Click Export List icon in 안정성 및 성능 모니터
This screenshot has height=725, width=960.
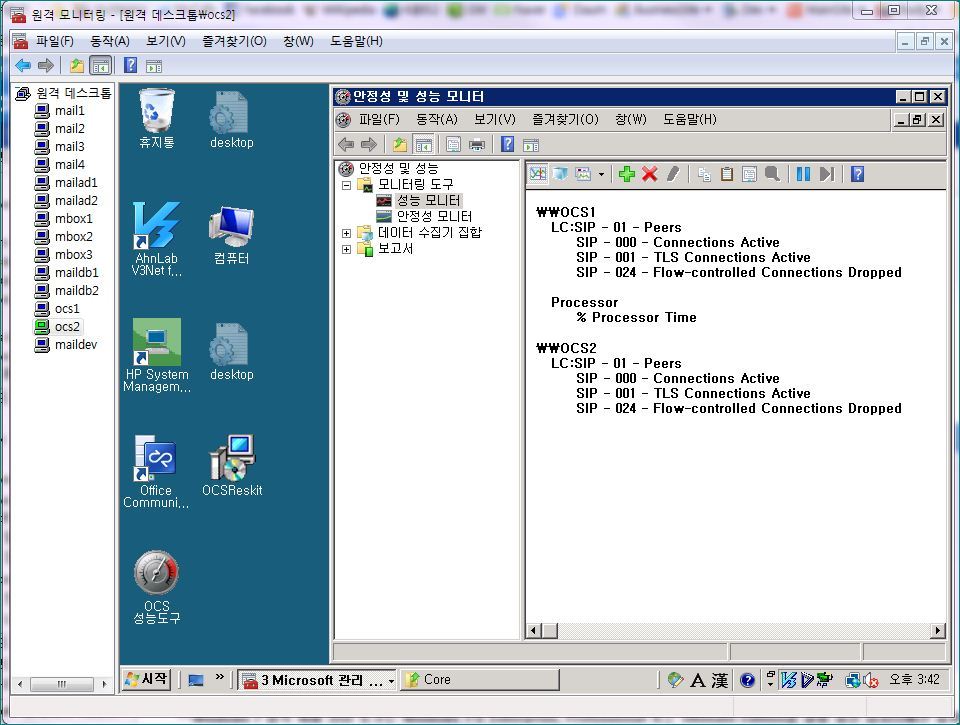(x=454, y=145)
